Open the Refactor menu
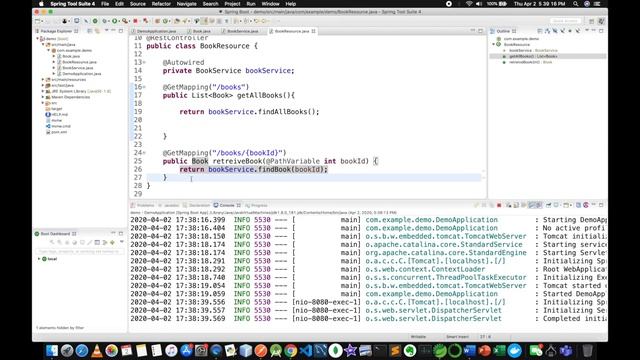The width and height of the screenshot is (640, 360). (161, 4)
